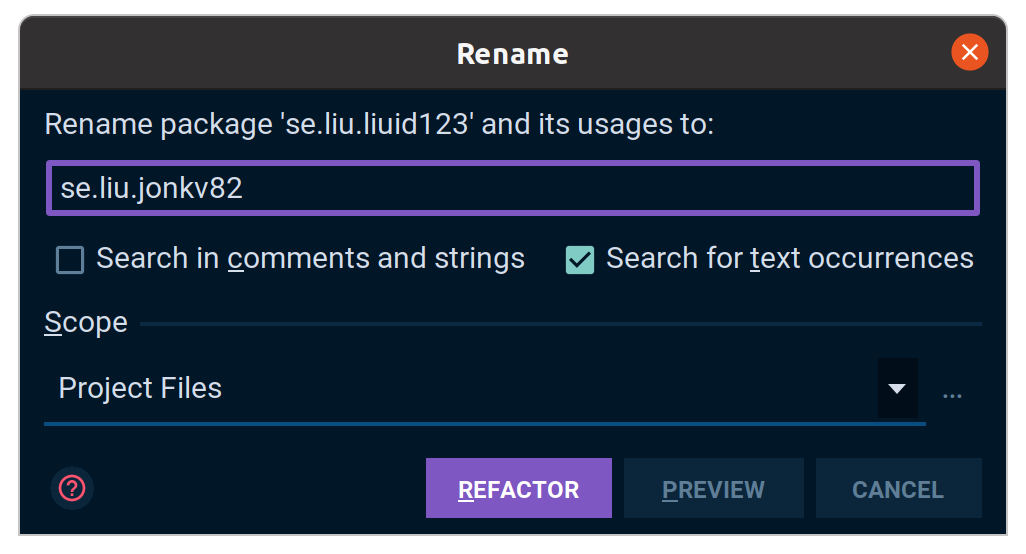Click the Preview button
Screen dimensions: 1026x554
[x=713, y=488]
